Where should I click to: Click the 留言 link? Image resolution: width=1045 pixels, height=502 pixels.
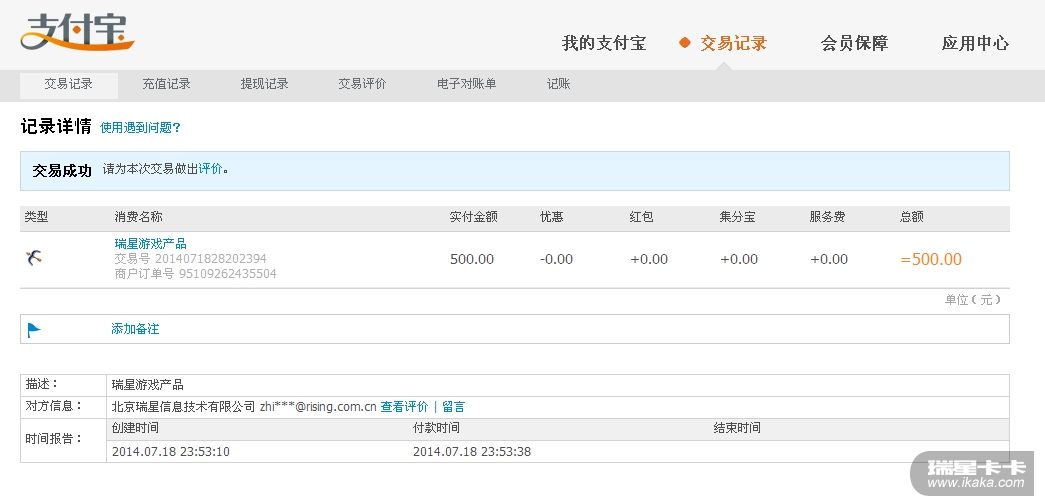tap(453, 407)
